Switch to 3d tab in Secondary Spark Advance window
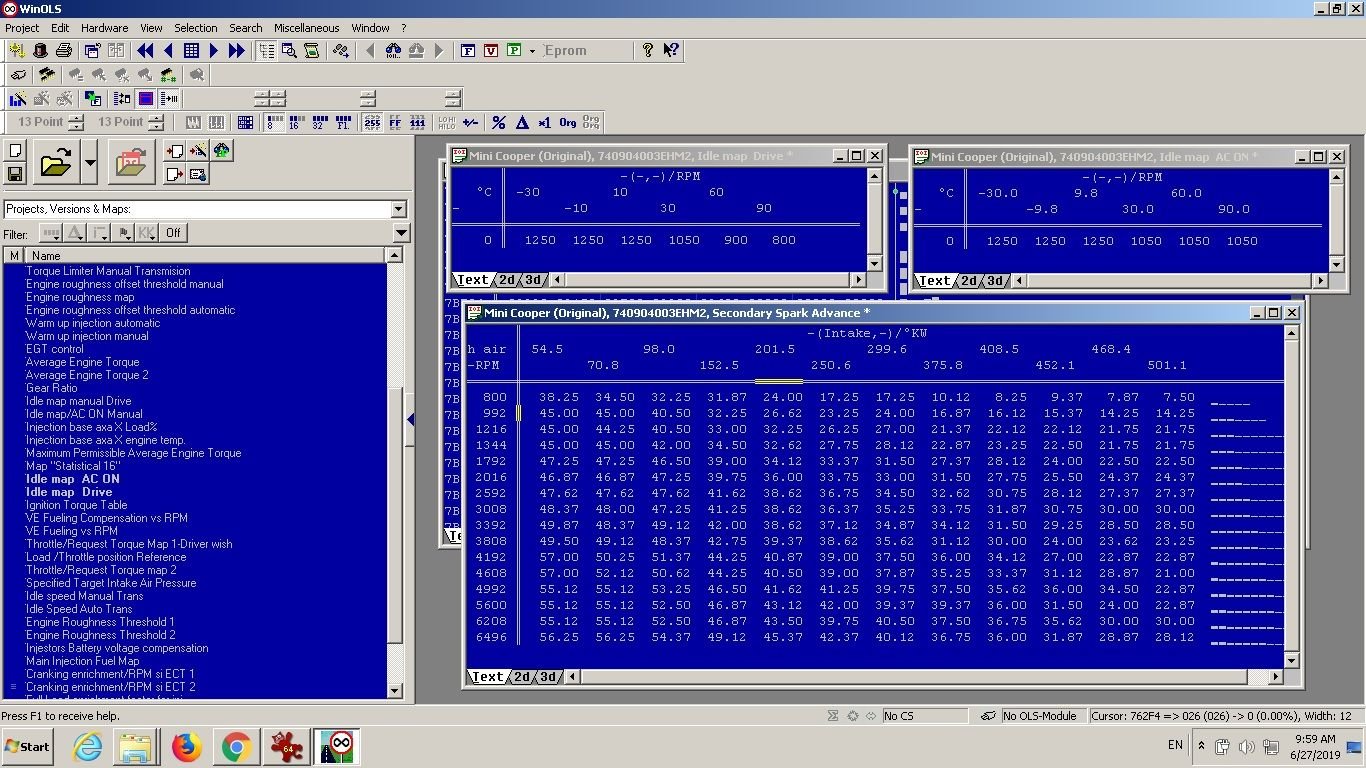The height and width of the screenshot is (768, 1366). [x=547, y=677]
